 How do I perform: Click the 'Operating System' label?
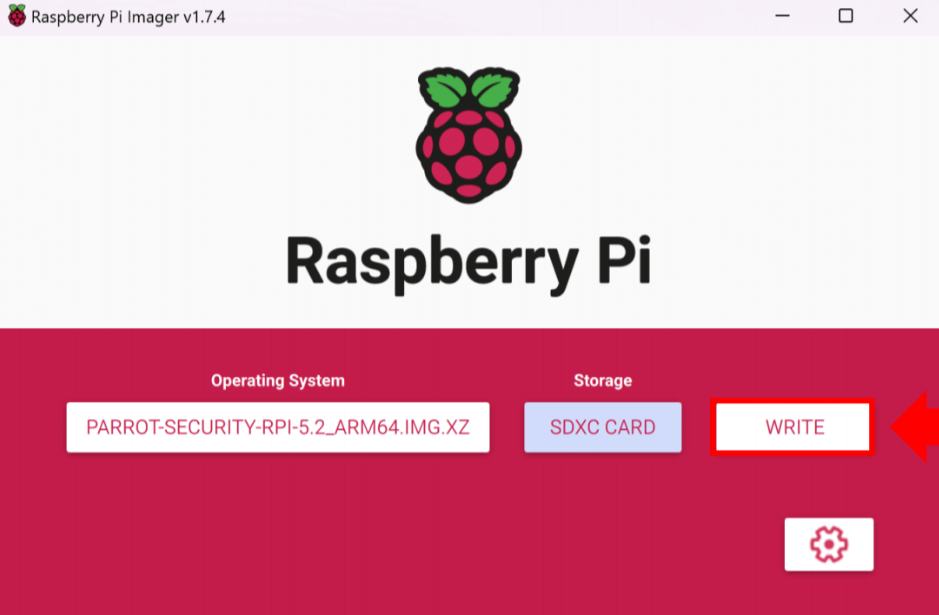[x=278, y=381]
